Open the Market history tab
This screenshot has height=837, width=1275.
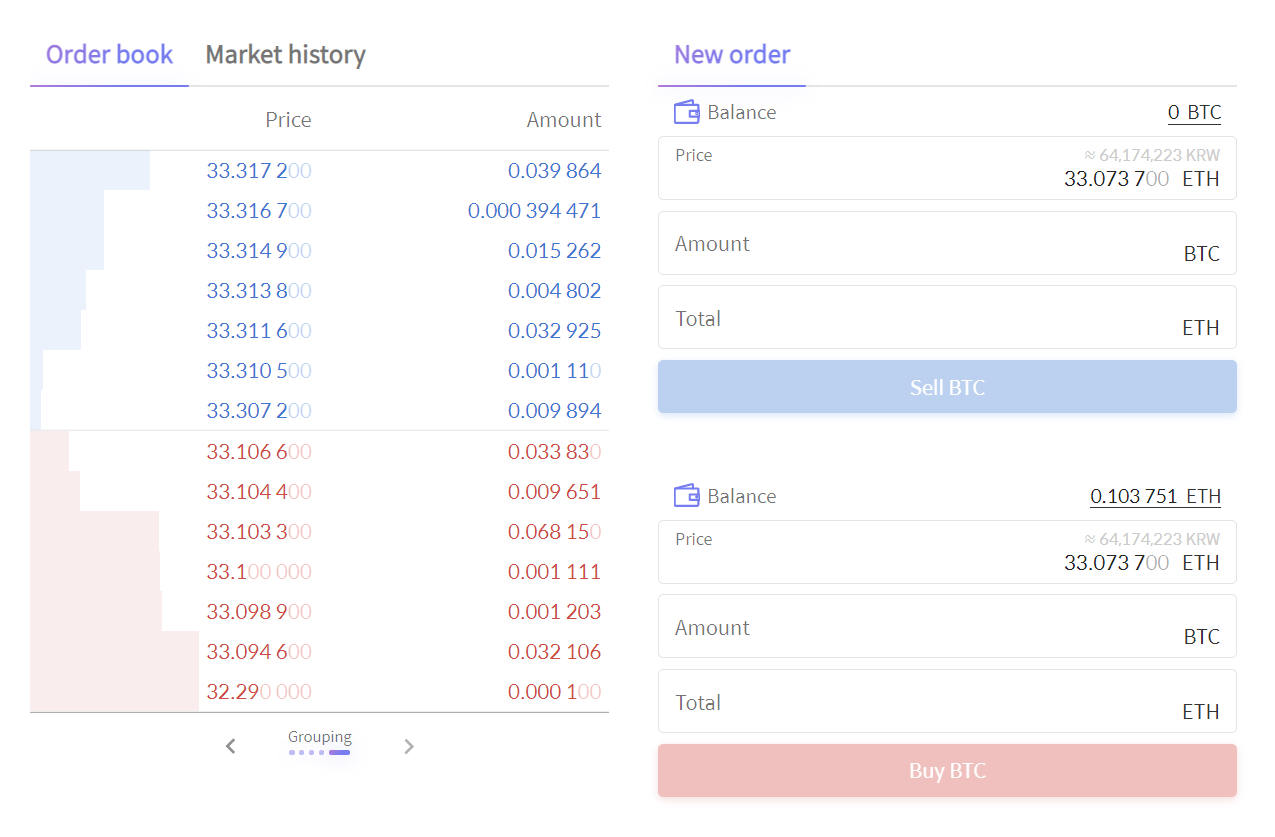[285, 54]
